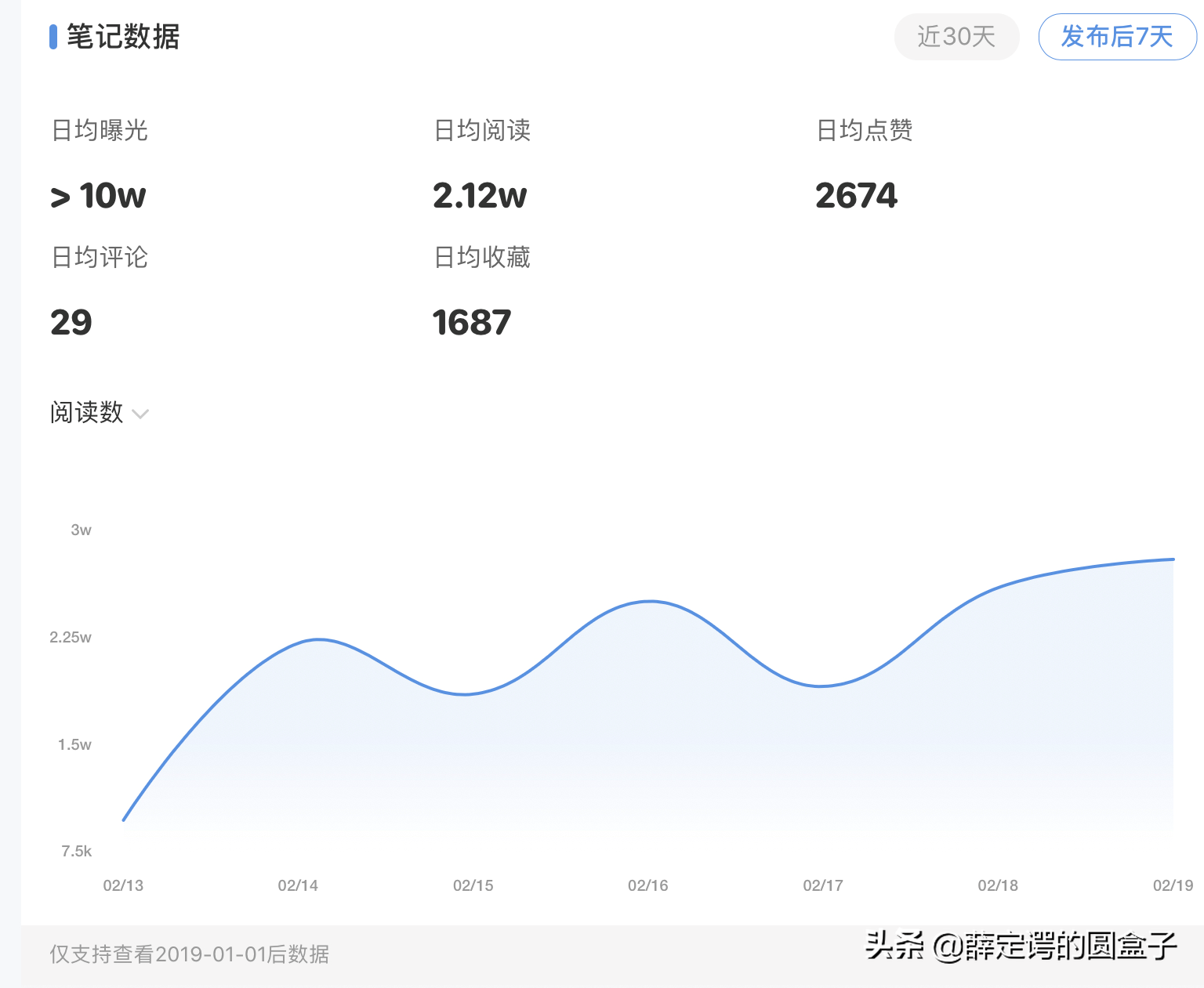Click the 02/17 date on the x-axis
The image size is (1204, 988).
[x=823, y=886]
